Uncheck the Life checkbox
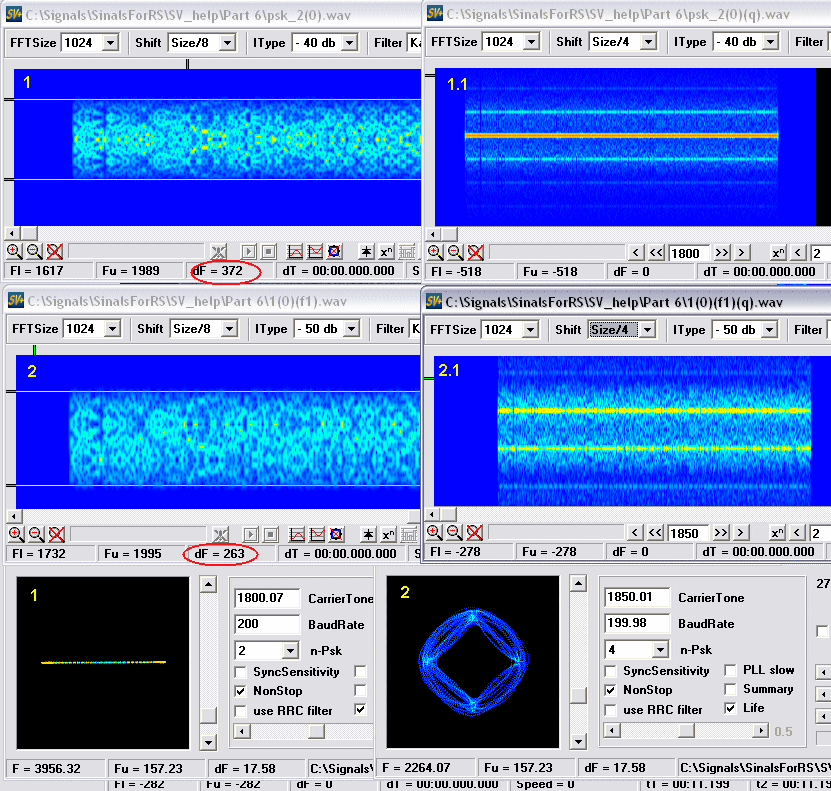This screenshot has width=831, height=791. [732, 709]
